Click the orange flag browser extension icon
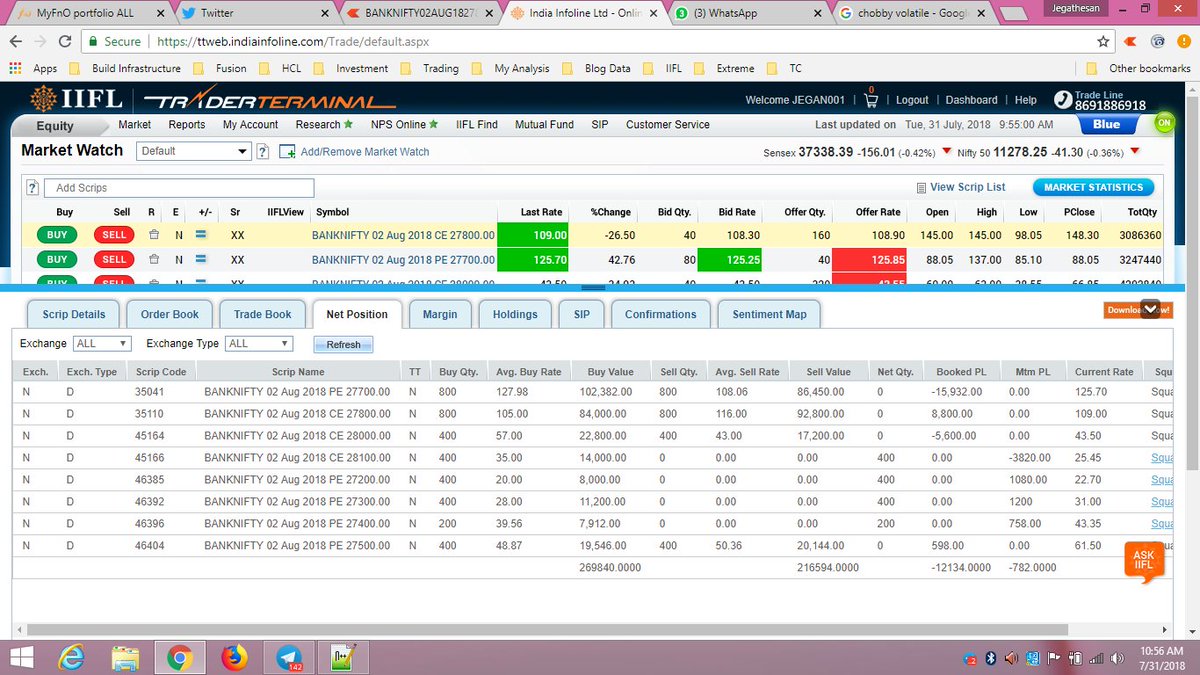Image resolution: width=1200 pixels, height=675 pixels. coord(1131,42)
